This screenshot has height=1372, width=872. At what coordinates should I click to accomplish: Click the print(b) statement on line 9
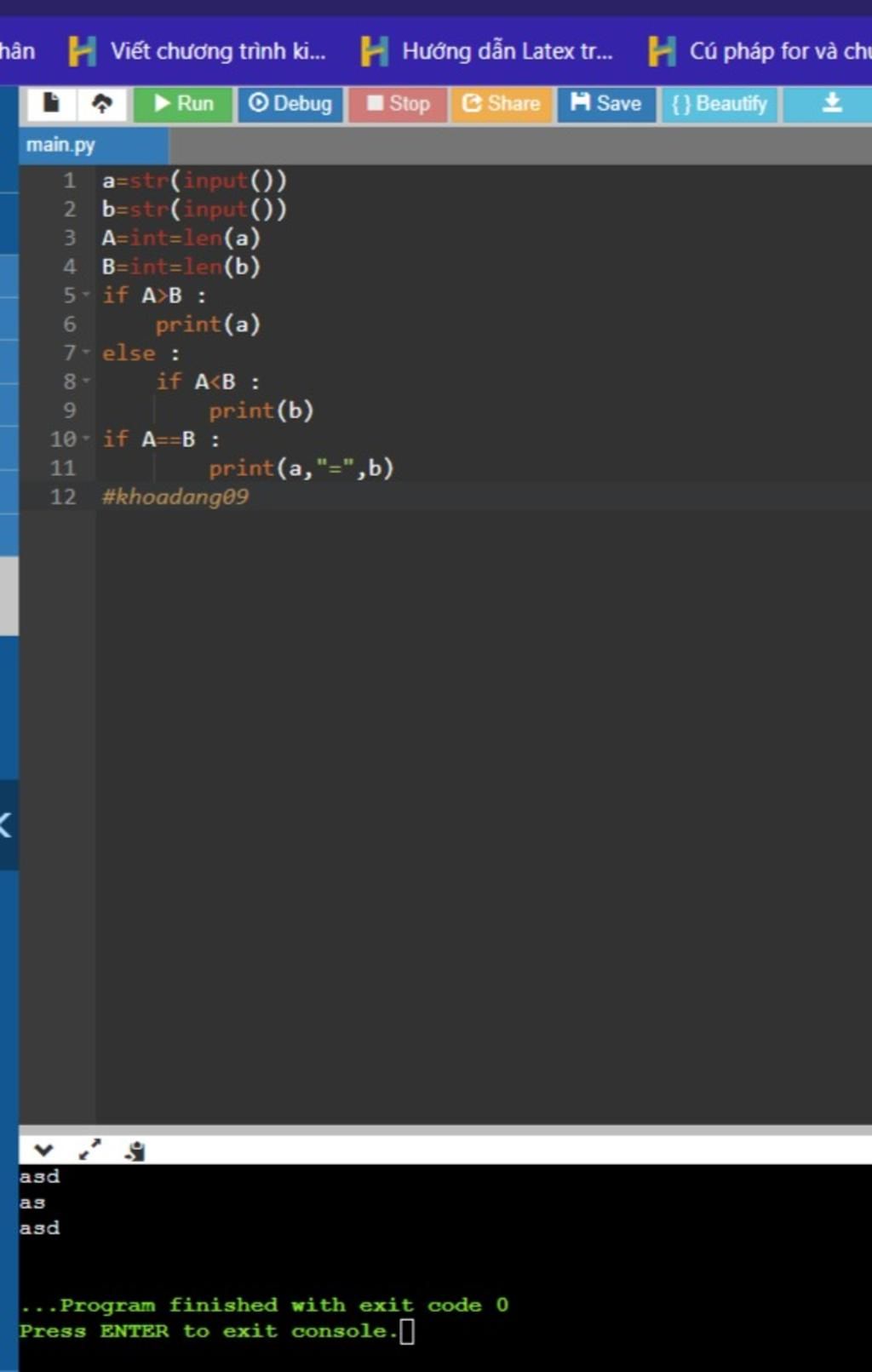pos(261,410)
